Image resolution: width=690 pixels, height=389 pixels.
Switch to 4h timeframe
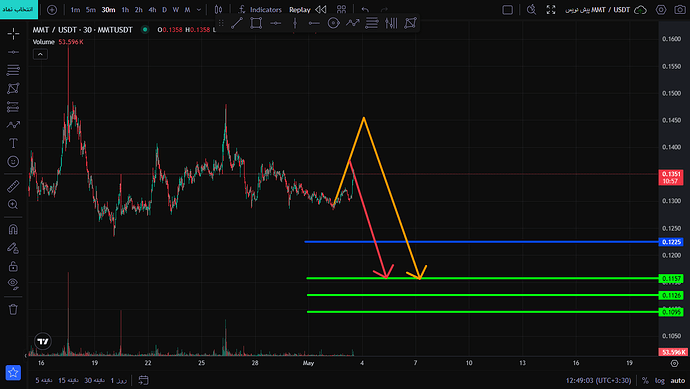tap(152, 10)
